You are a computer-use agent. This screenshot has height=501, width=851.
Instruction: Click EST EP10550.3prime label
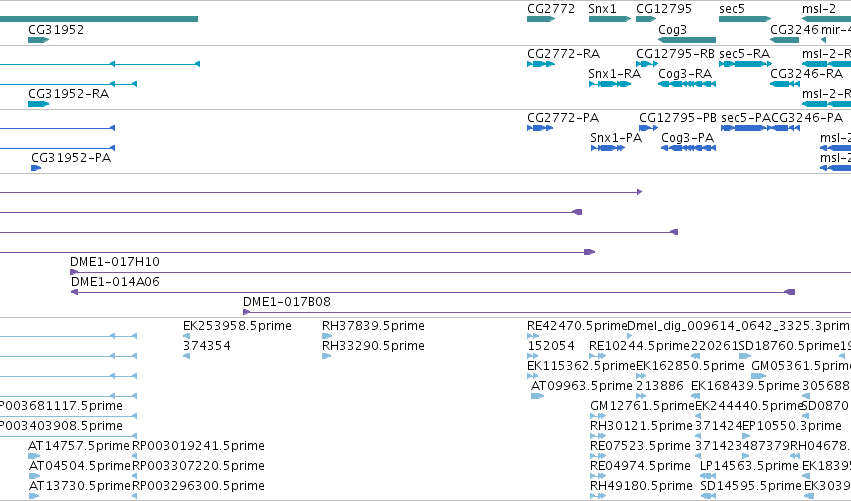pyautogui.click(x=792, y=426)
